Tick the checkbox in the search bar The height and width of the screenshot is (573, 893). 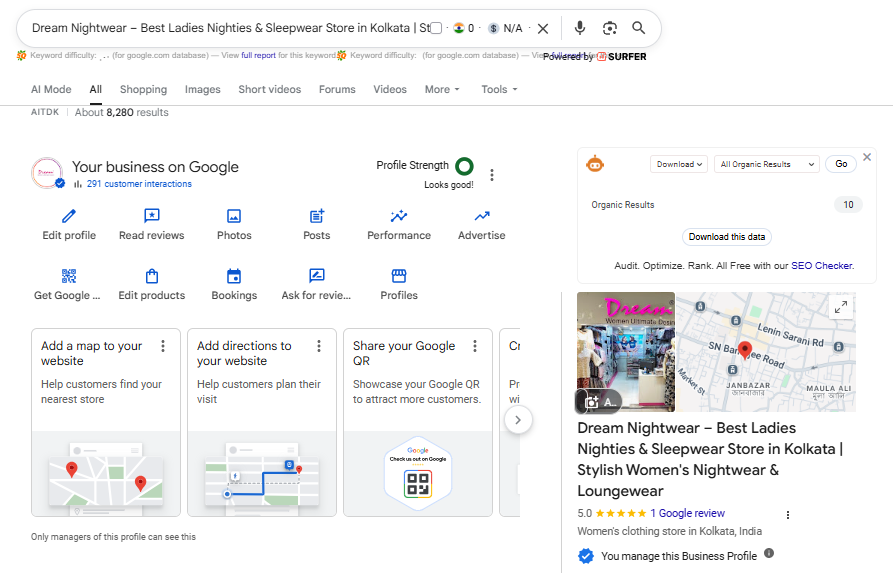(x=436, y=28)
